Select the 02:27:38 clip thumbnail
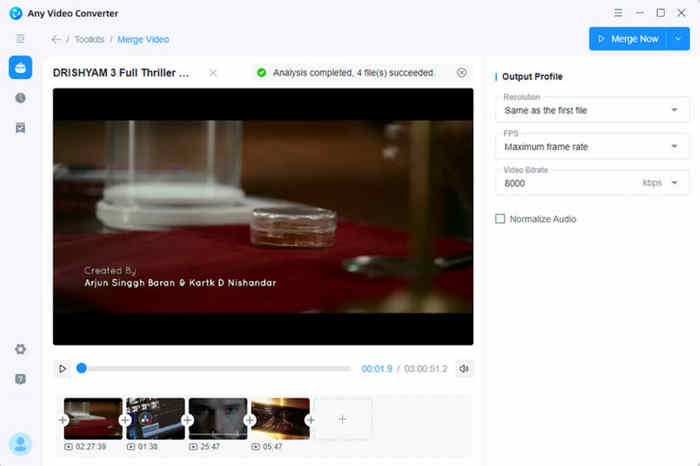 (x=93, y=419)
